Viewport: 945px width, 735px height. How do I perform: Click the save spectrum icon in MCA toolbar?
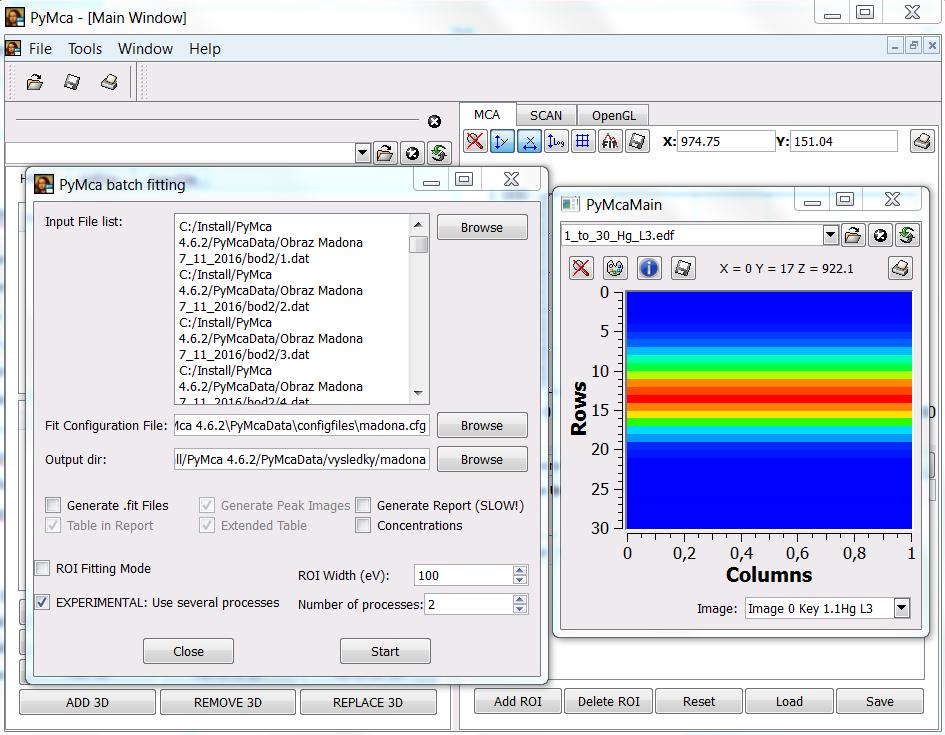click(637, 142)
